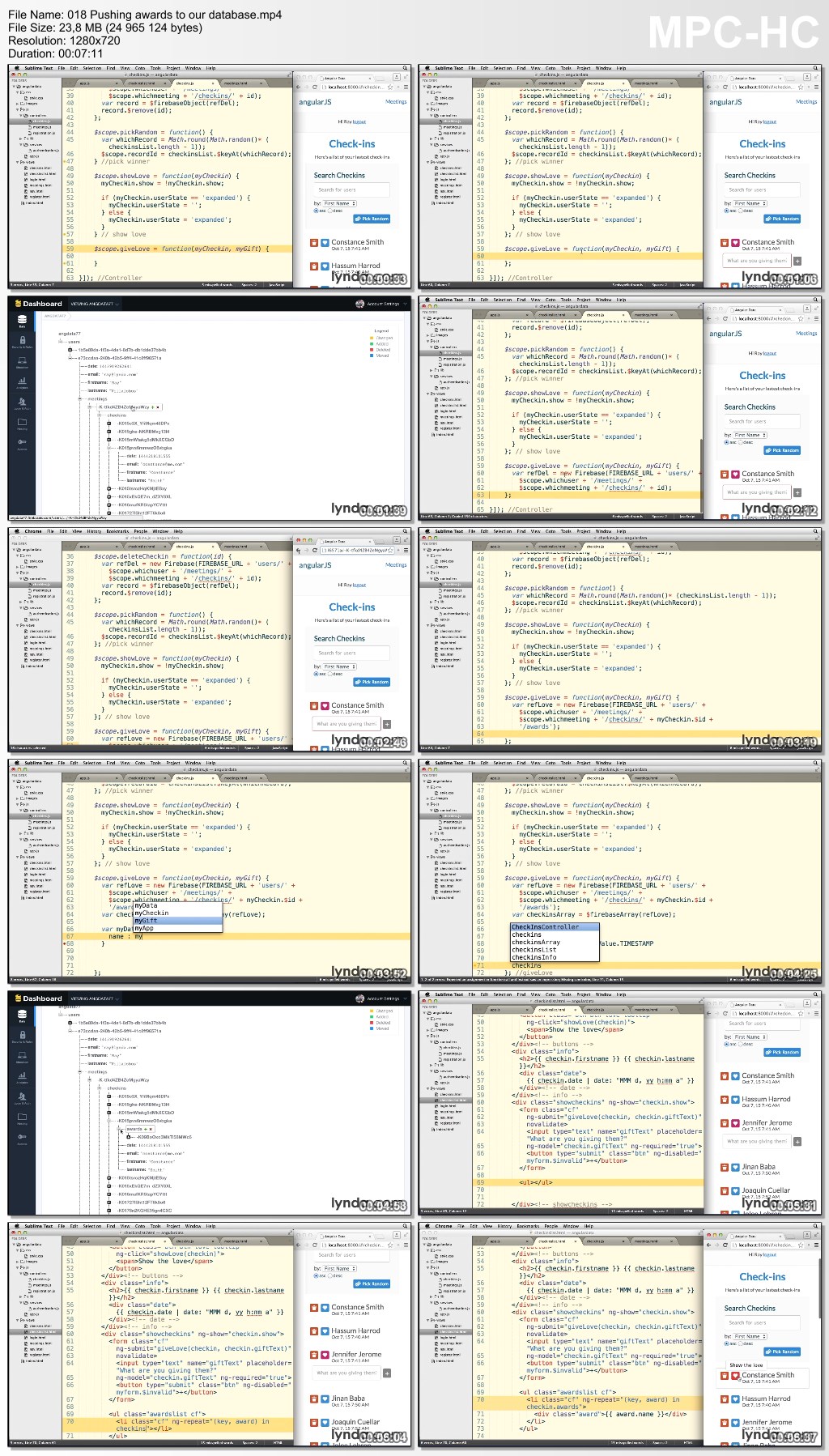Open First Name dropdown in 00:06:37 frame
The height and width of the screenshot is (1456, 829).
(750, 1336)
